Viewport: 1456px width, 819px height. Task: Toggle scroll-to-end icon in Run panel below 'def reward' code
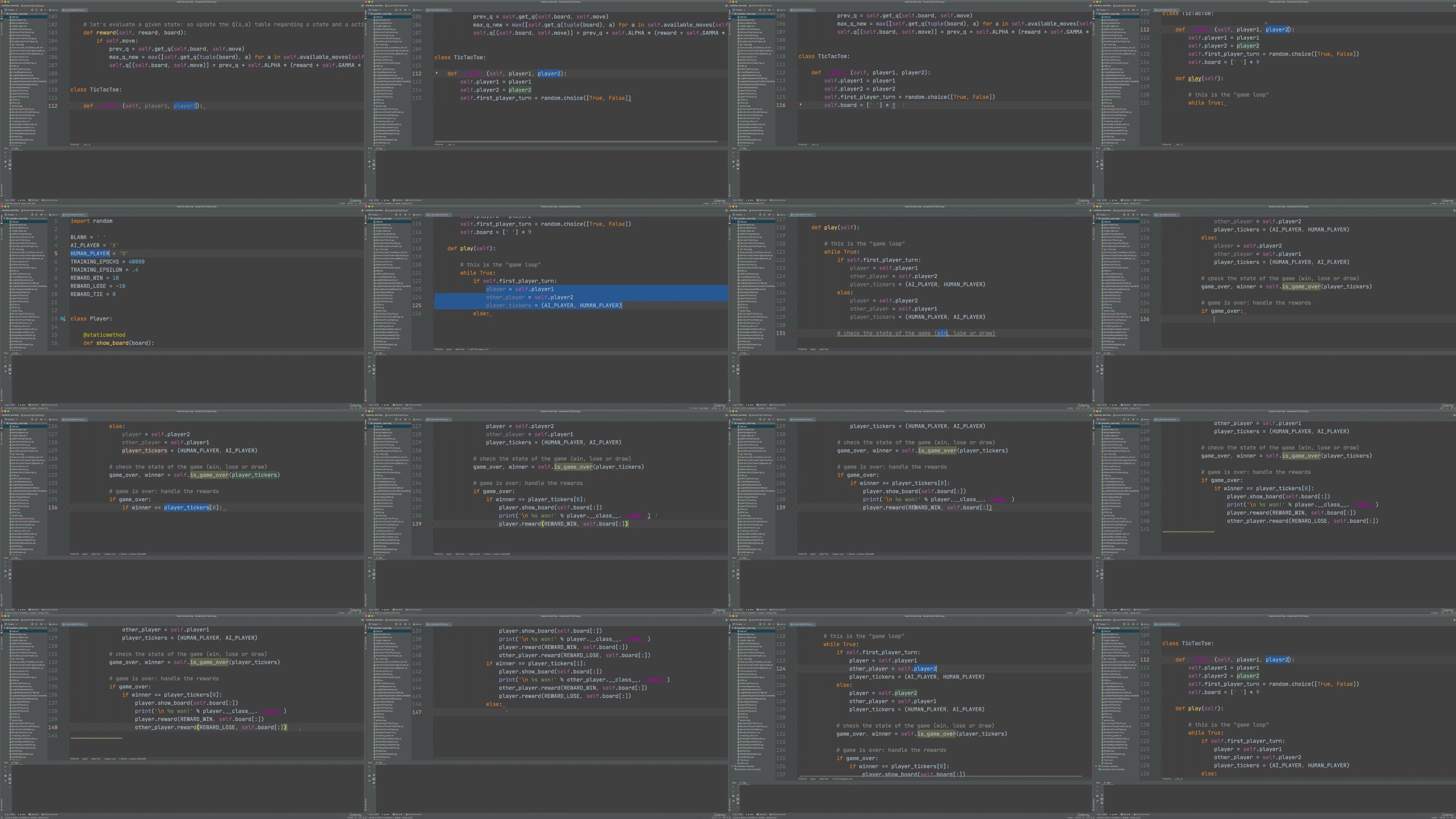coord(10,165)
